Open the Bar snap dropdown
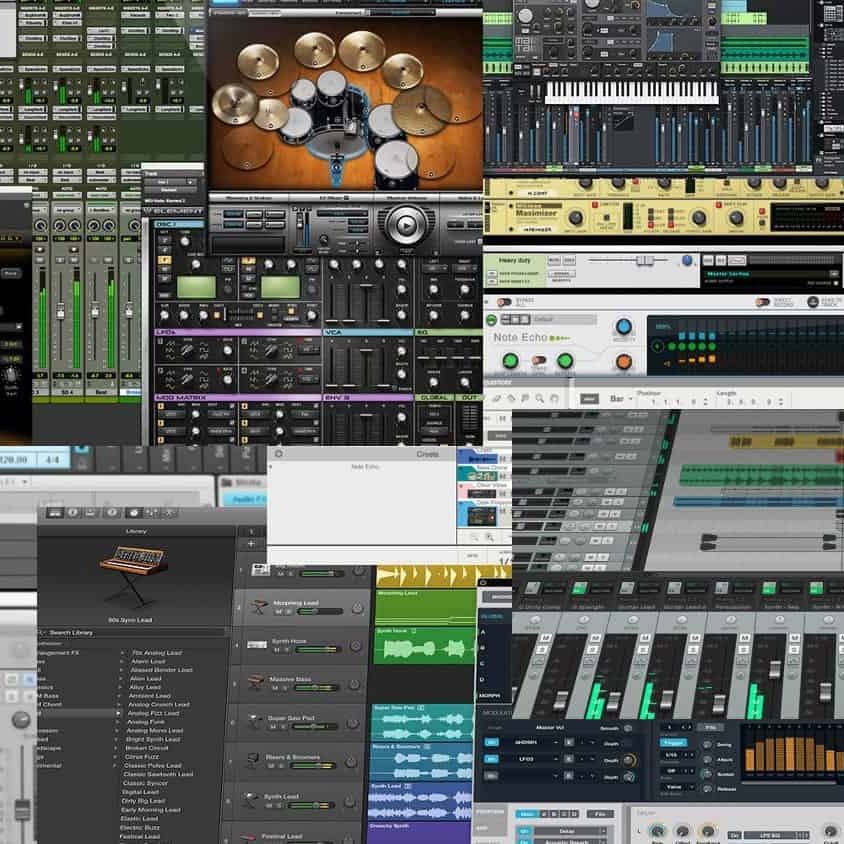This screenshot has height=844, width=844. click(x=620, y=399)
